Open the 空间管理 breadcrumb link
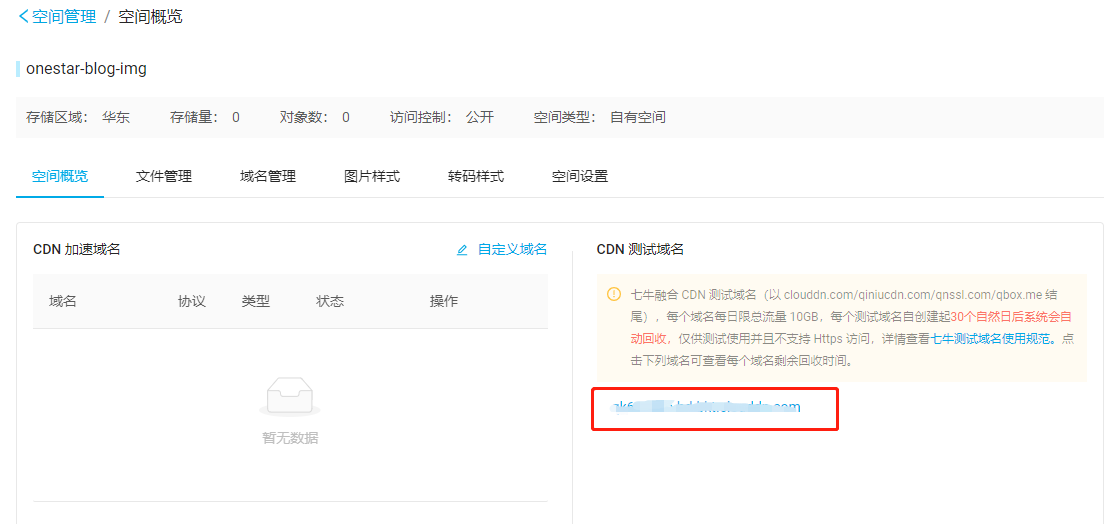Image resolution: width=1106 pixels, height=524 pixels. click(64, 17)
